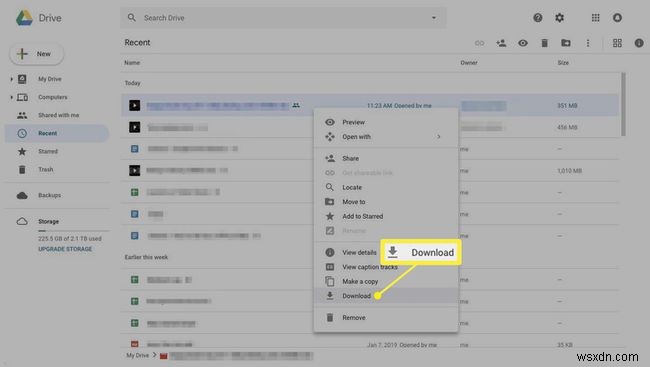
Task: Click the Today section heading
Action: pos(132,83)
